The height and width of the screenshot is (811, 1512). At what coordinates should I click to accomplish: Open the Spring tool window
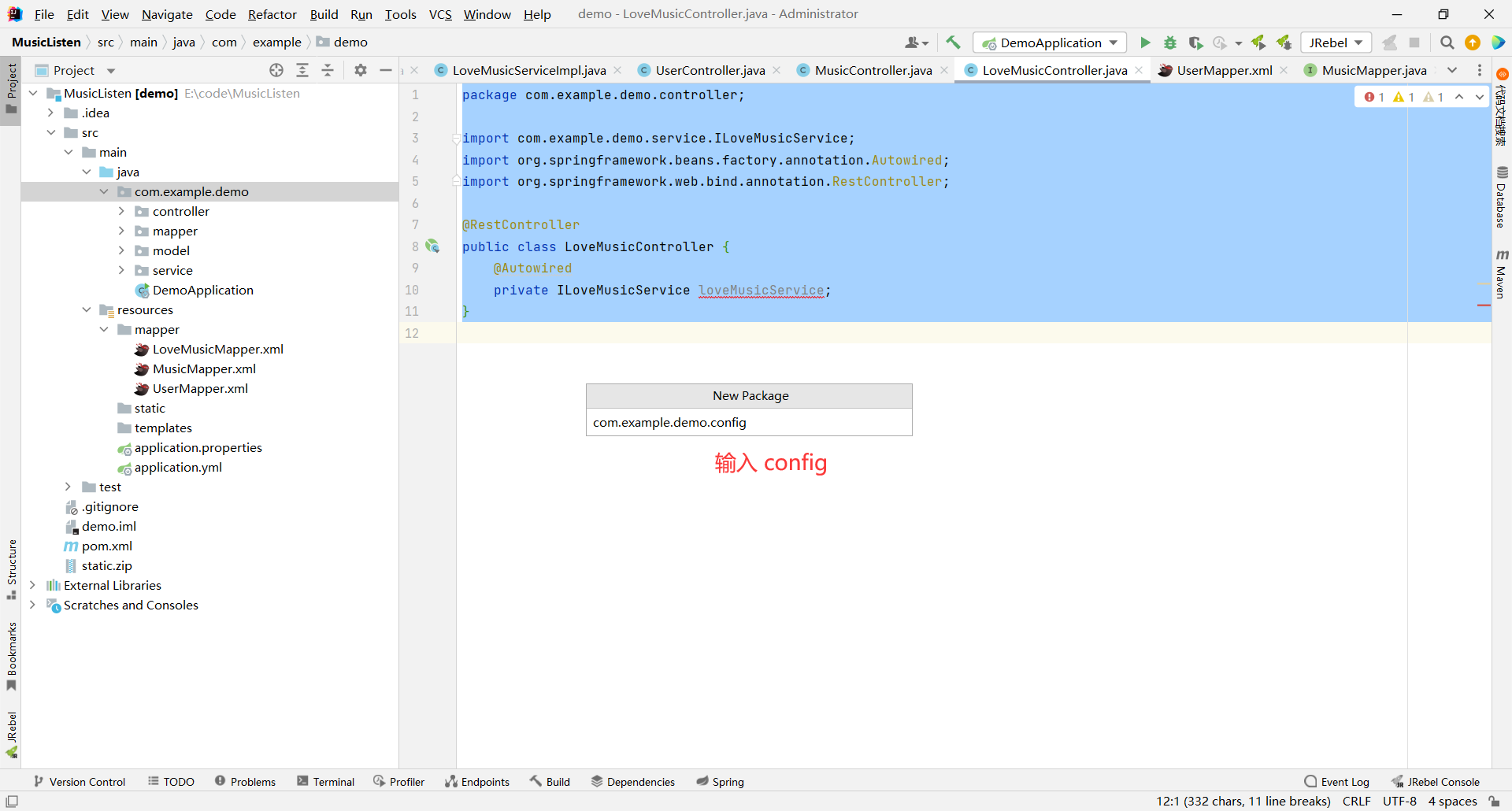tap(720, 781)
